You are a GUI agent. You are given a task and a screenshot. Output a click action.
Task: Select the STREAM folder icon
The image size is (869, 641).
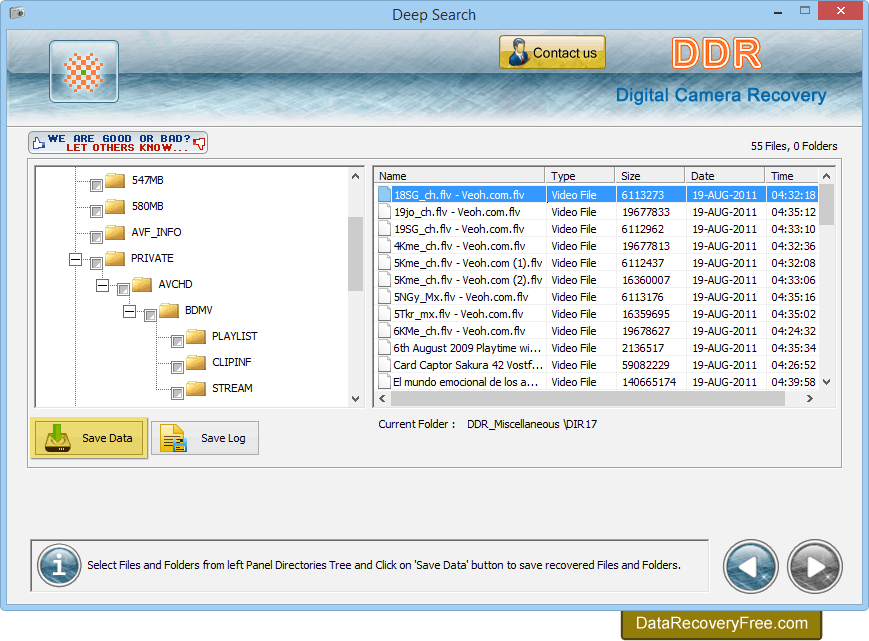point(196,388)
